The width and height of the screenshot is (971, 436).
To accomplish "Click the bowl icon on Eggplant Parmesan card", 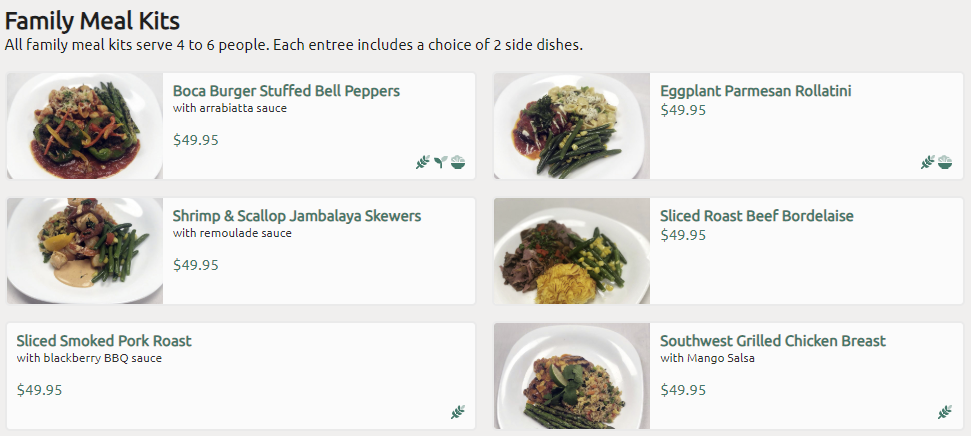I will pyautogui.click(x=945, y=162).
